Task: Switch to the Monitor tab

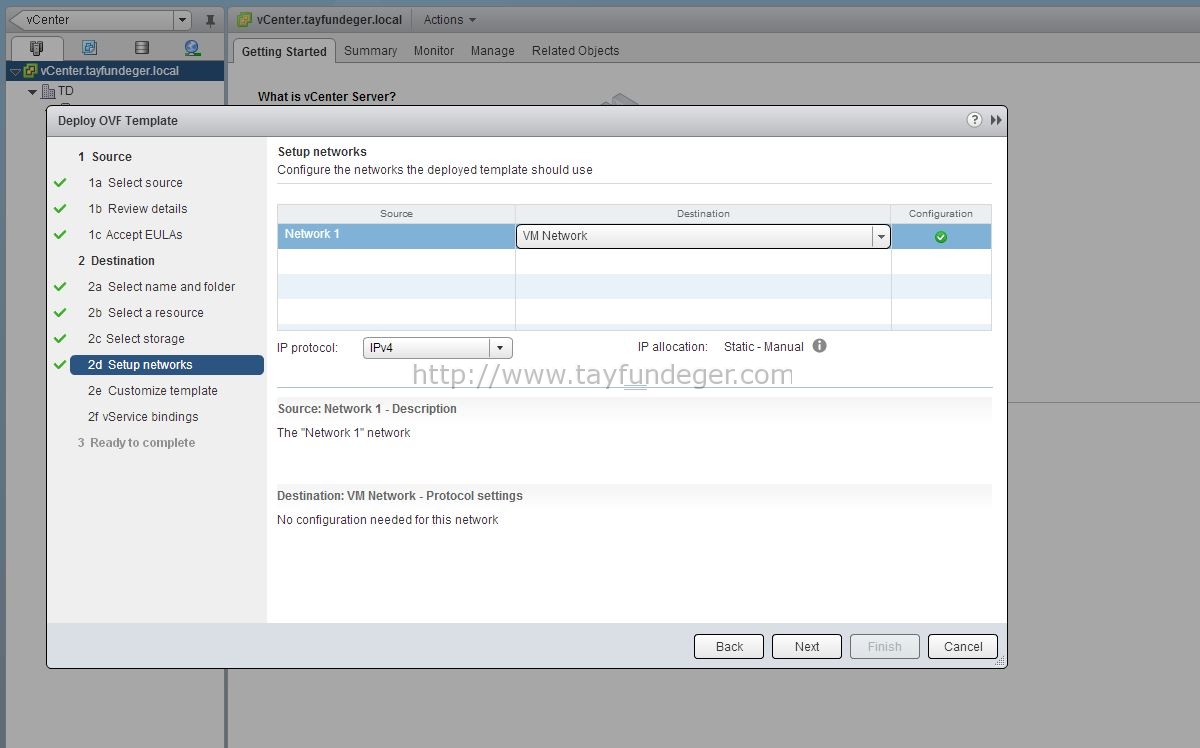Action: pos(434,51)
